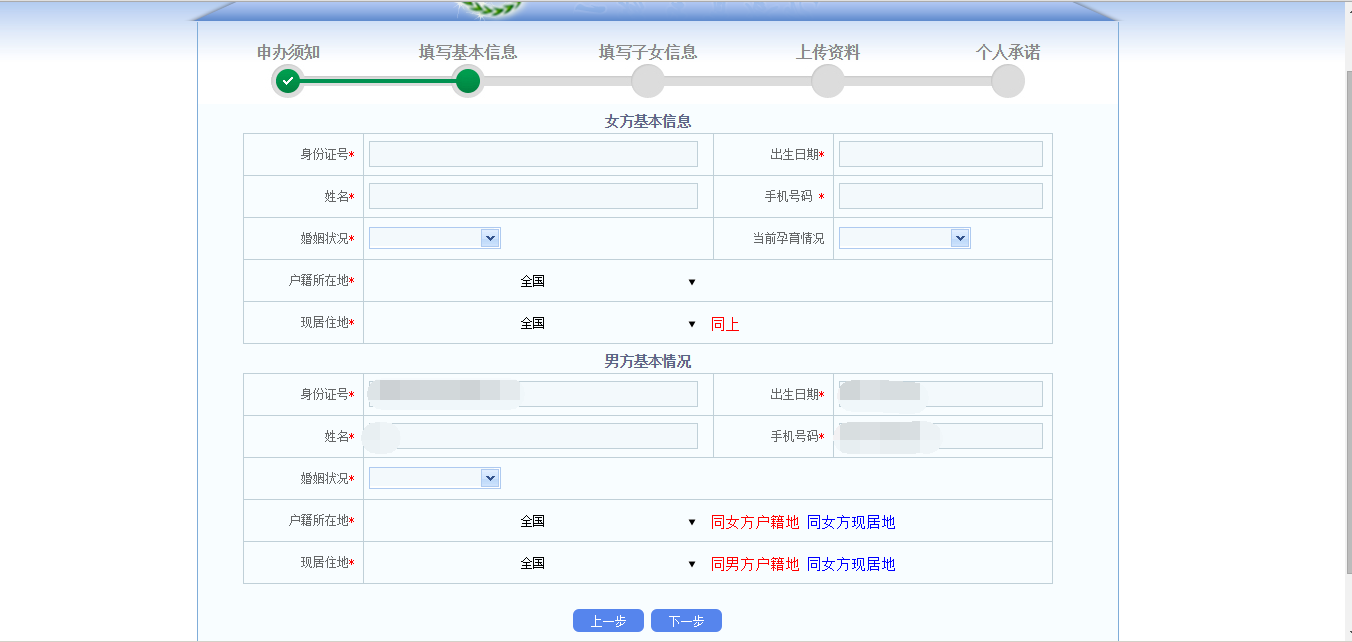The height and width of the screenshot is (642, 1352).
Task: Click 同女方现居地 next to man's 户籍所在地
Action: tap(849, 521)
